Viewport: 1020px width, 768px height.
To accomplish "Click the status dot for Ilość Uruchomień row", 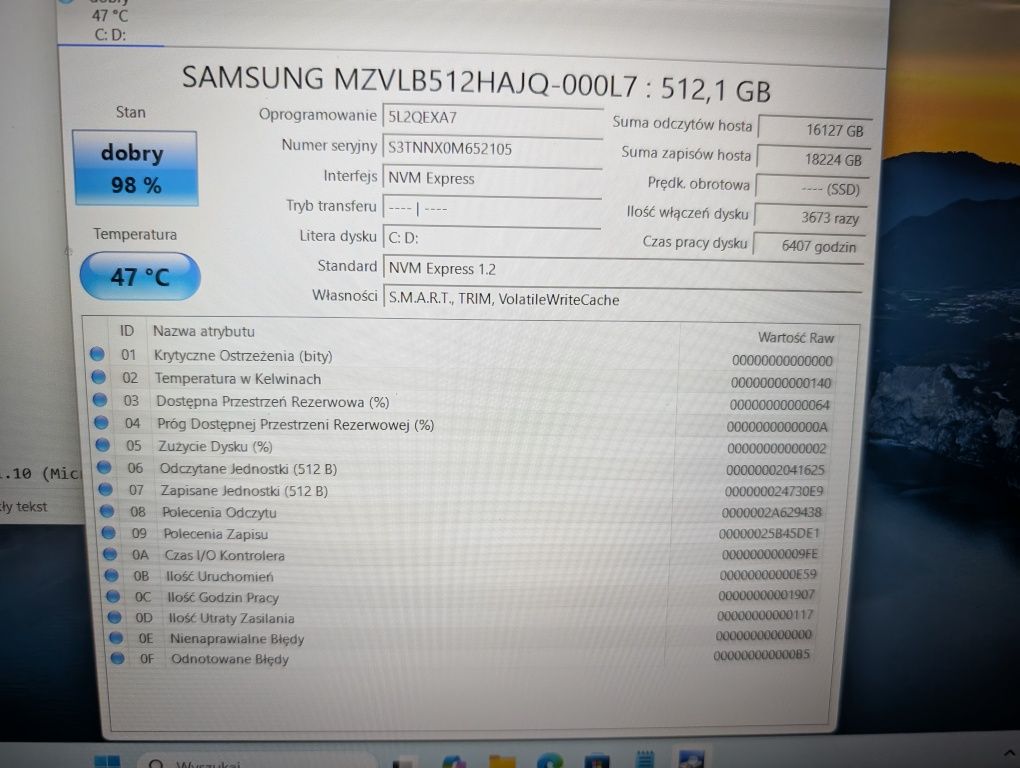I will 111,576.
